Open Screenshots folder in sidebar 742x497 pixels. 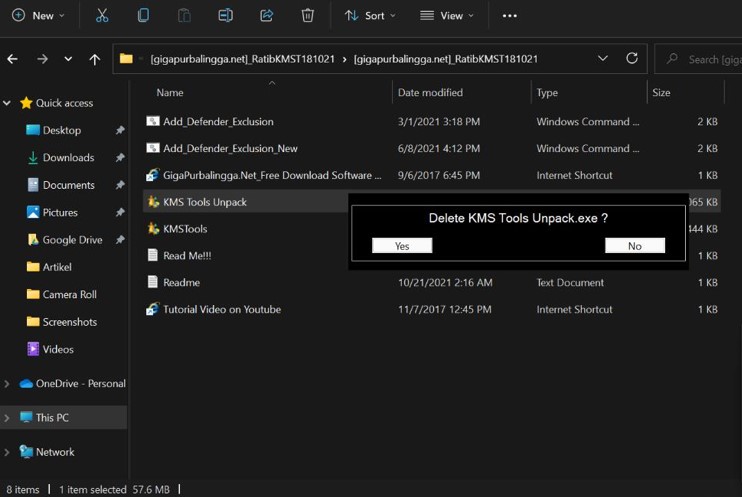(70, 322)
